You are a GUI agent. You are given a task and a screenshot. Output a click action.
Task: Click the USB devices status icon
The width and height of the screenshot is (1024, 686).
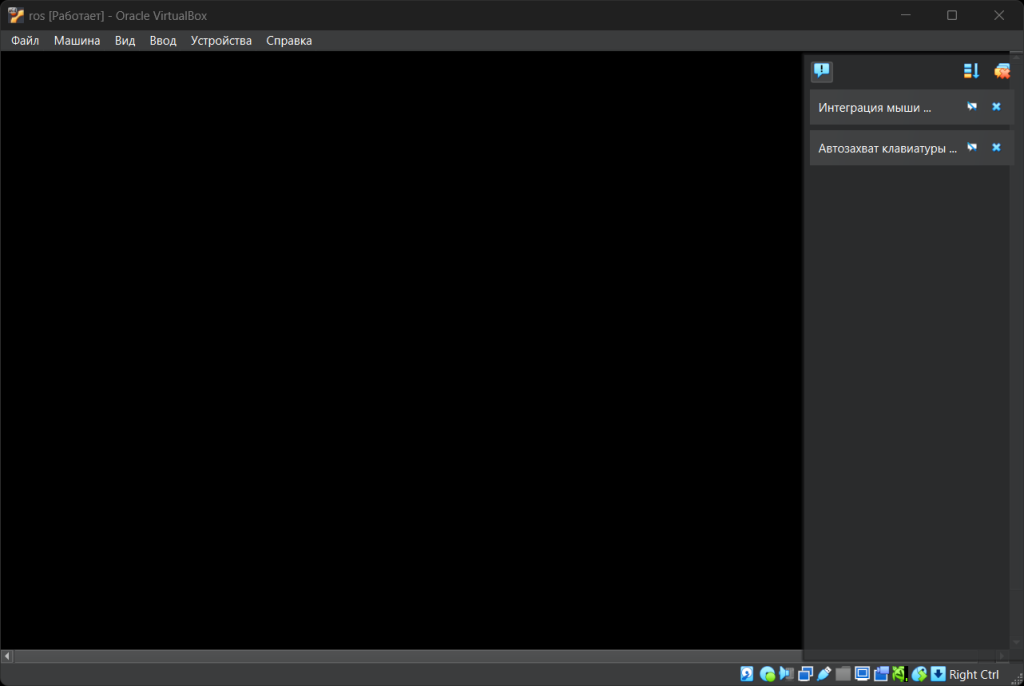coord(824,674)
